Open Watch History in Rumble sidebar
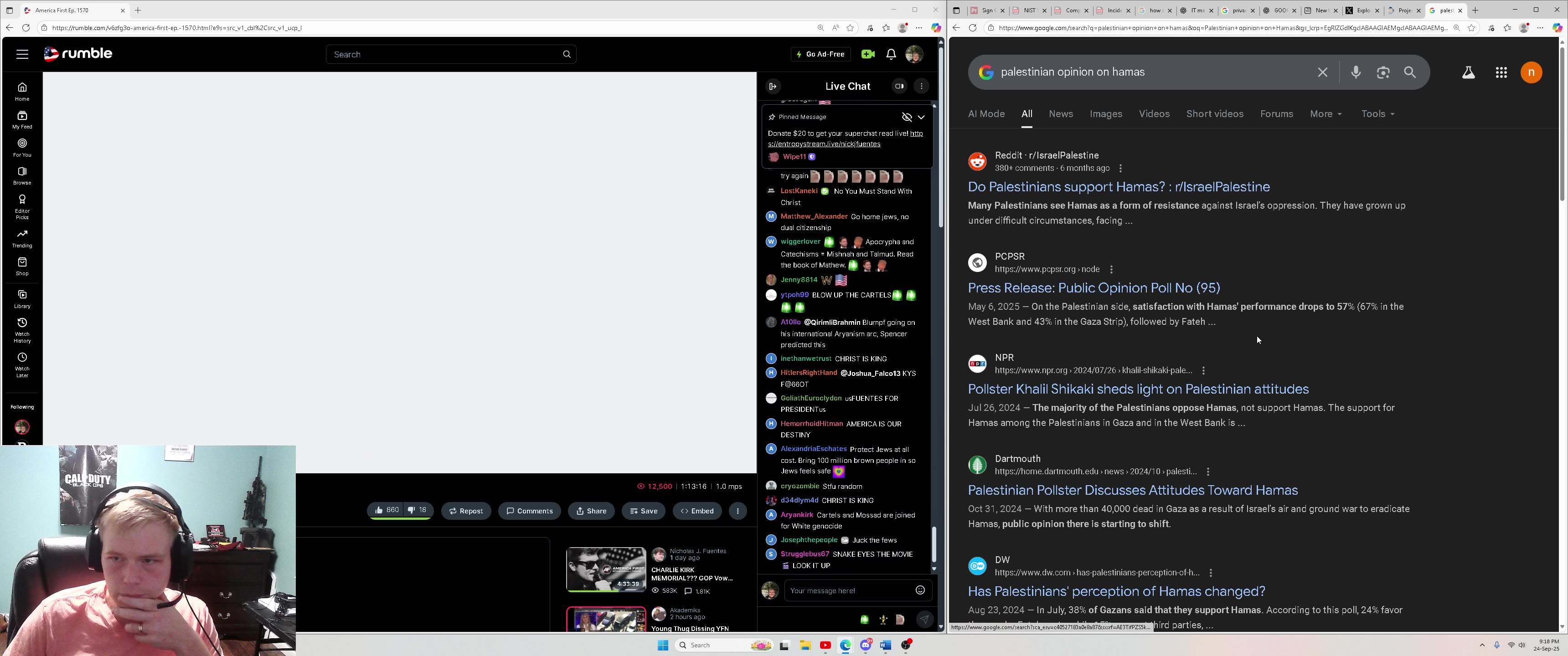 [22, 330]
